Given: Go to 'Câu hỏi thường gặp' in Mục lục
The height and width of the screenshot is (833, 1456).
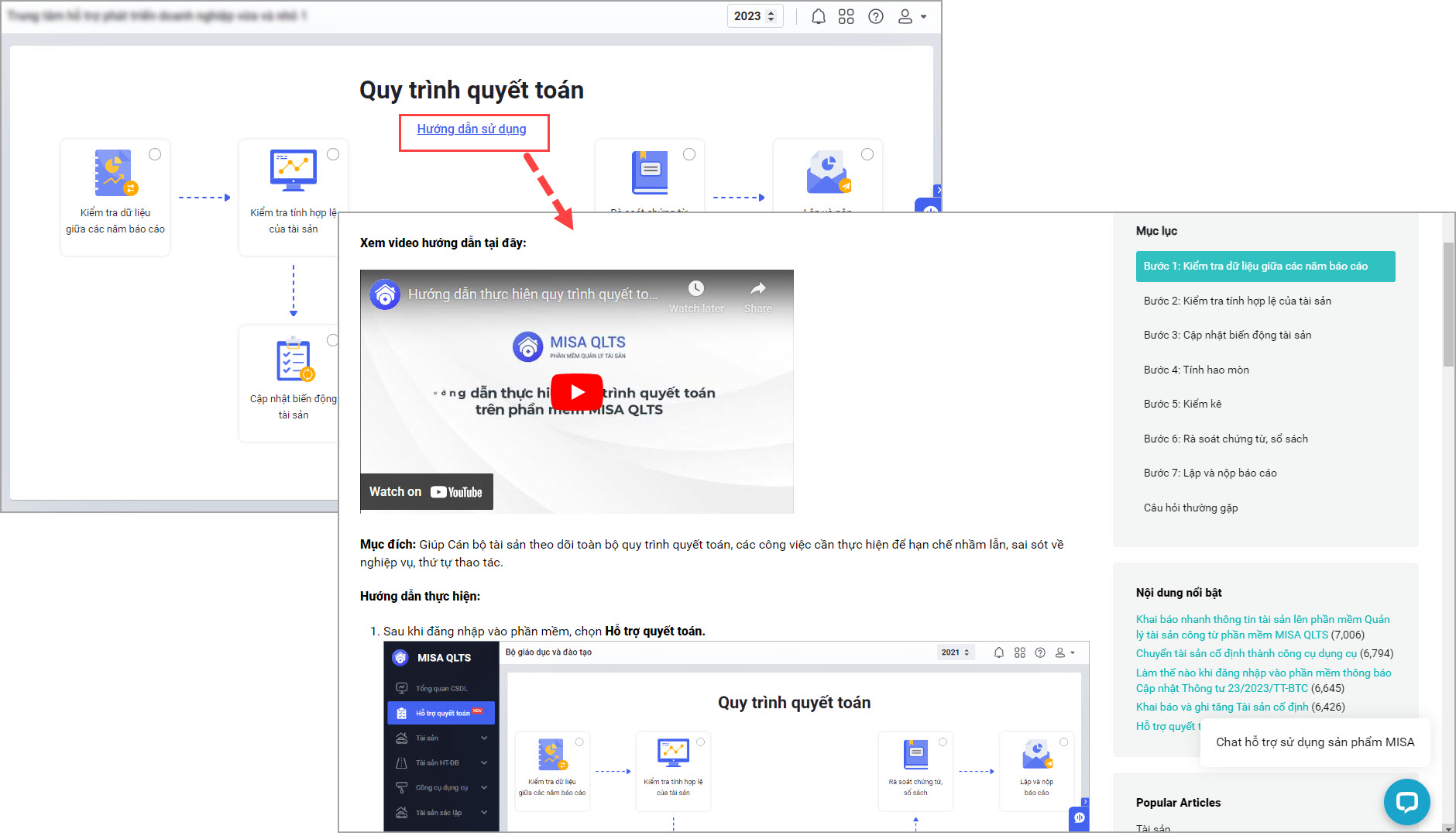Looking at the screenshot, I should pos(1191,508).
